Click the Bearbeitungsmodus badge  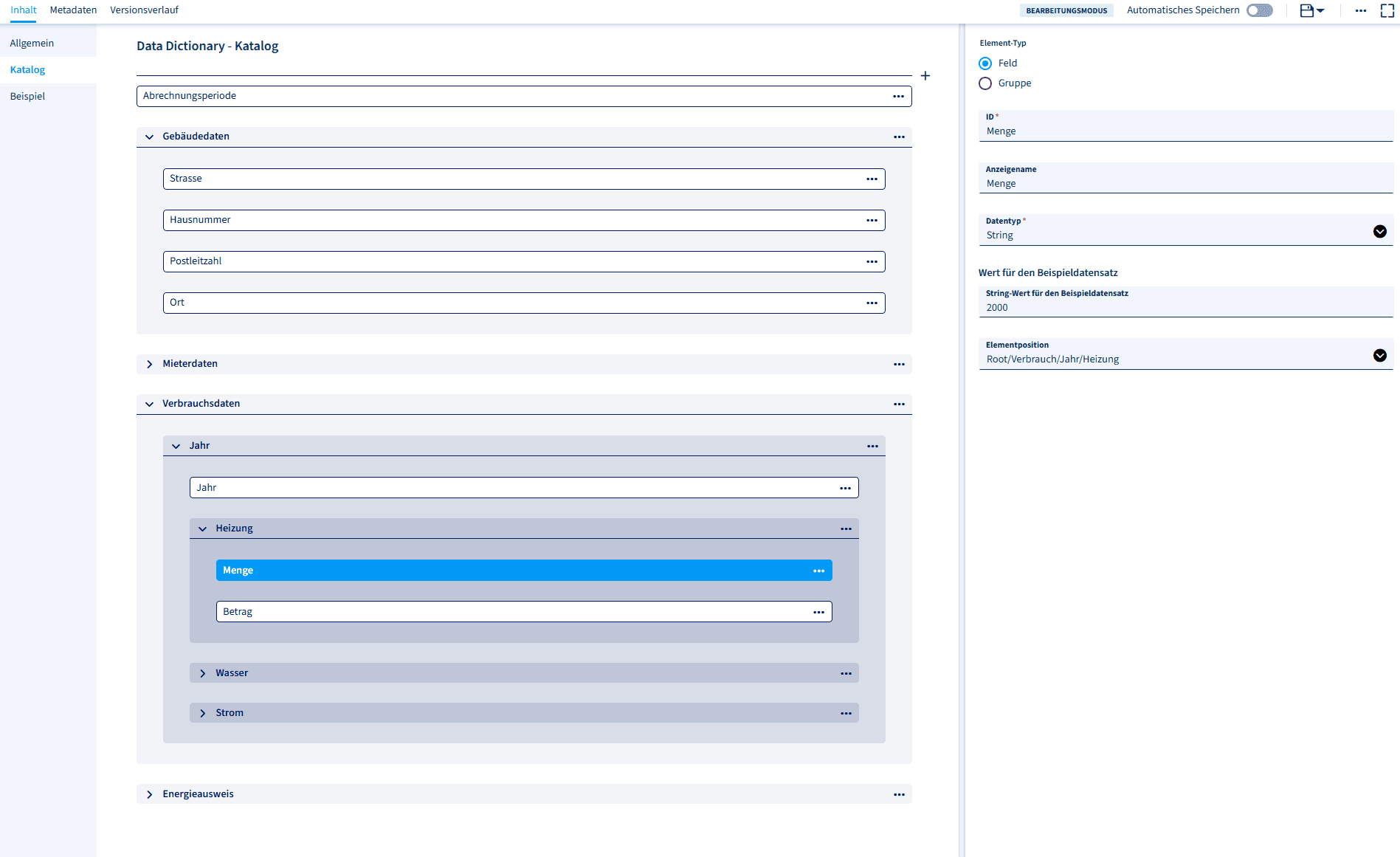[1066, 10]
